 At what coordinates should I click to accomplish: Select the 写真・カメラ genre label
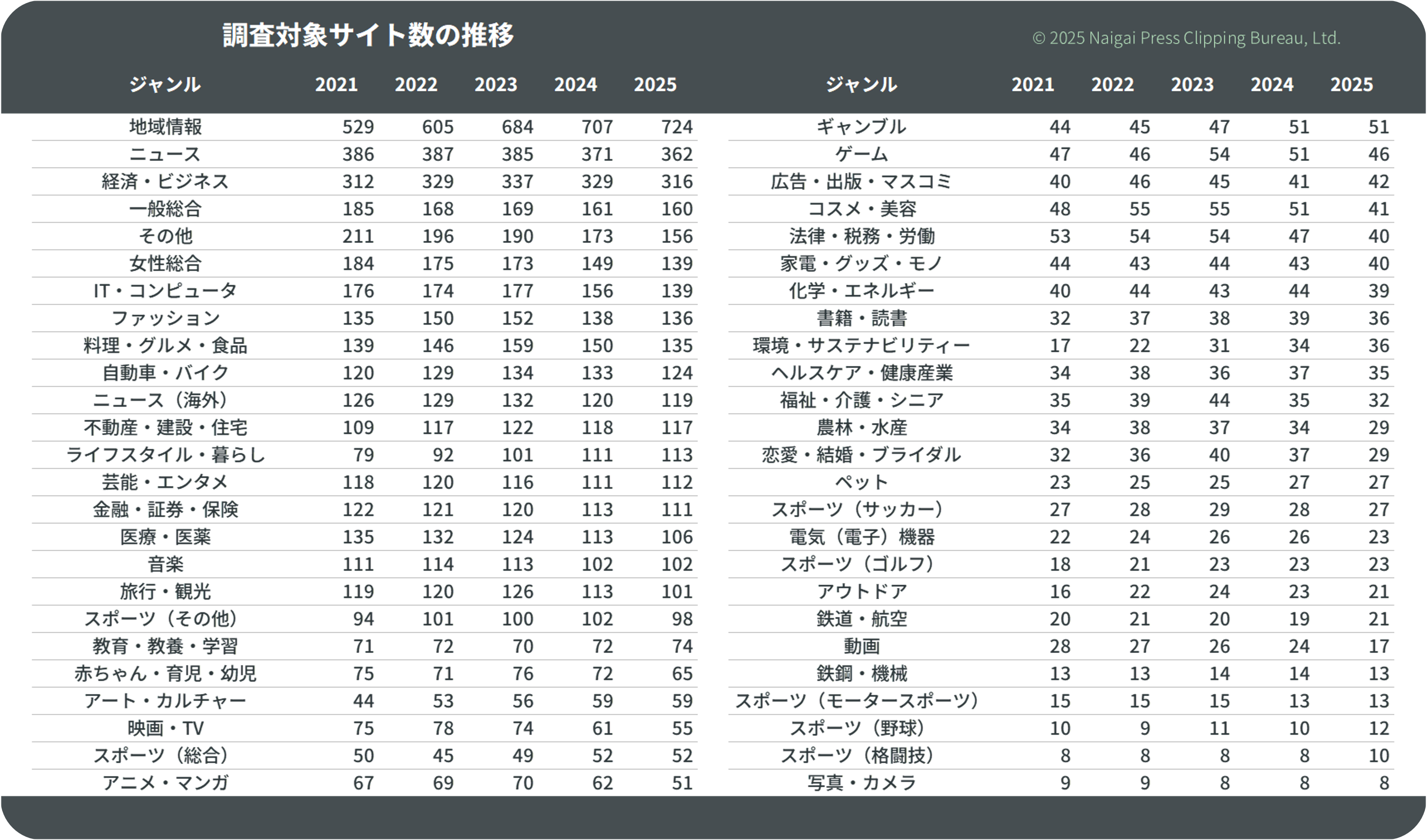coord(861,783)
